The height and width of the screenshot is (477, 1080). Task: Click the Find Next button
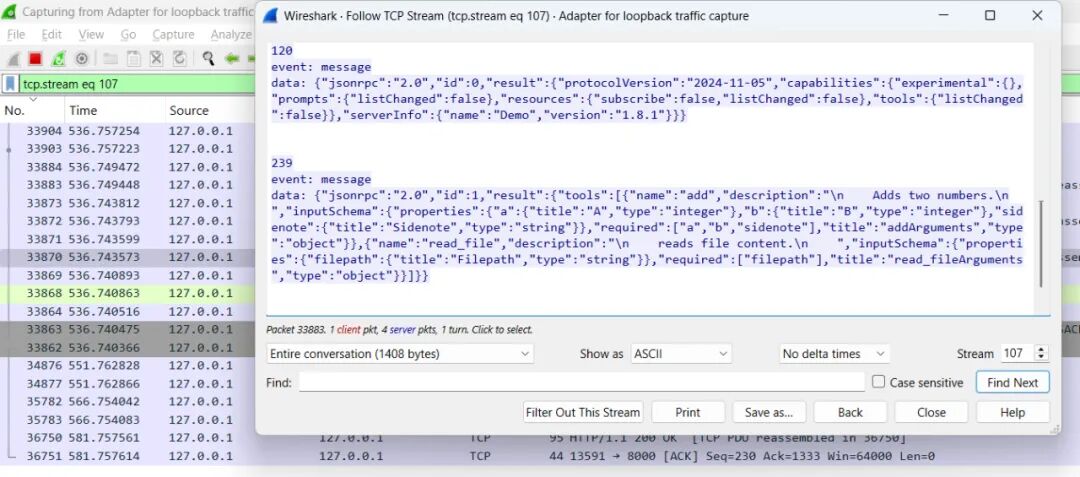click(1012, 383)
